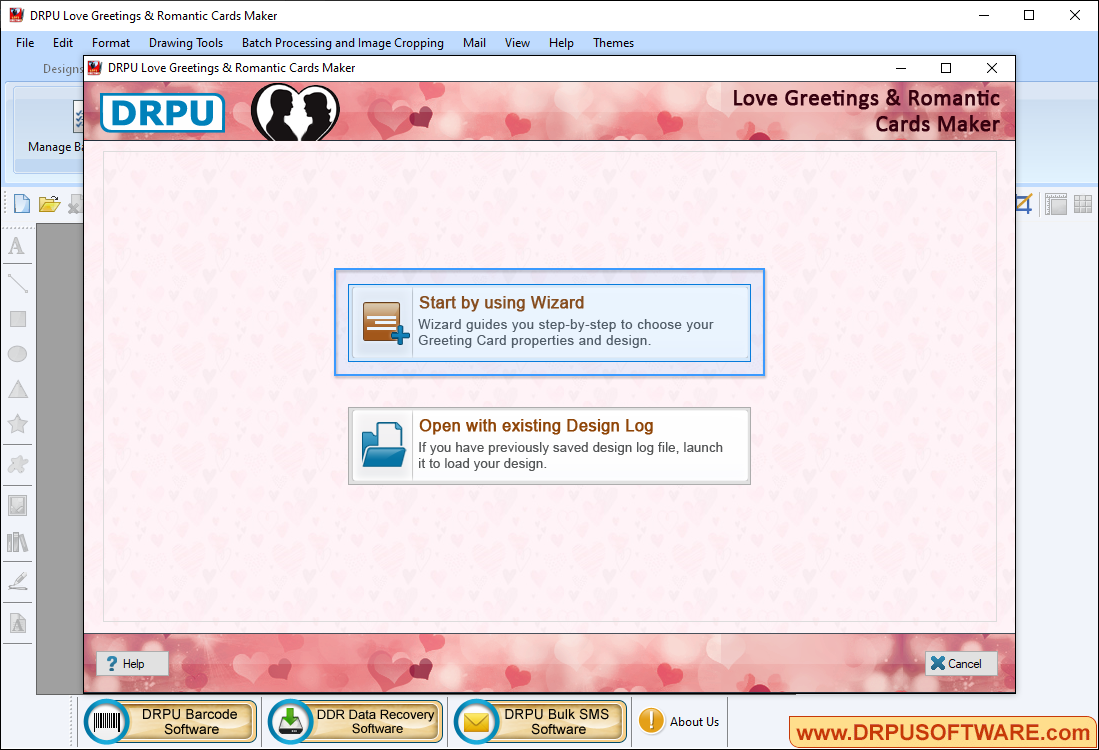This screenshot has height=750, width=1099.
Task: Select the Line drawing tool
Action: [x=17, y=283]
